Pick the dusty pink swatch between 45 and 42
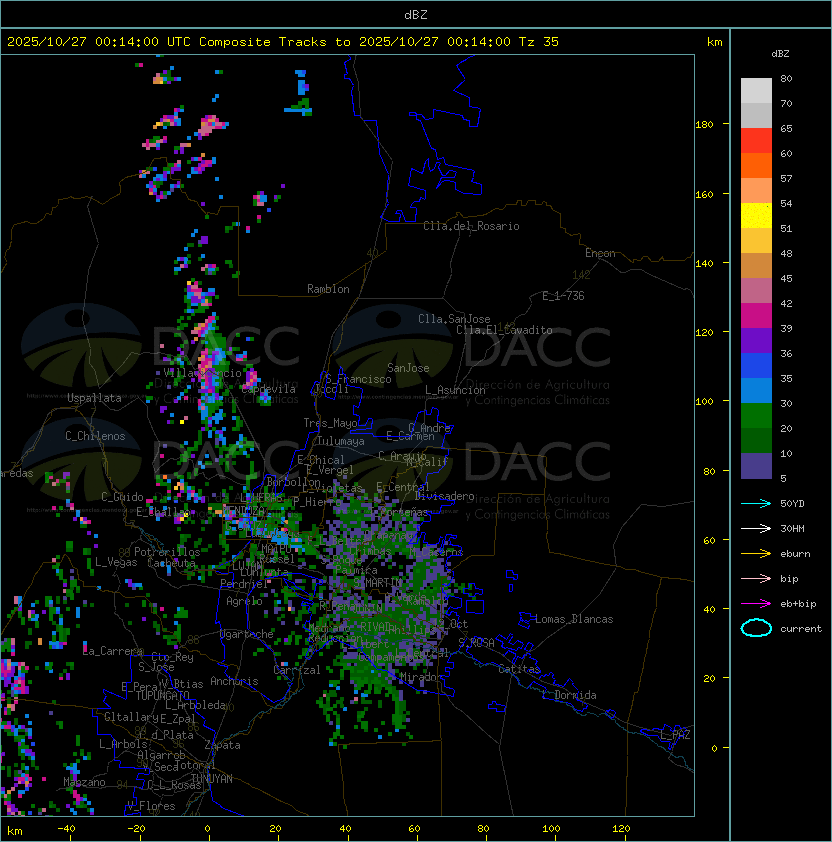 756,291
